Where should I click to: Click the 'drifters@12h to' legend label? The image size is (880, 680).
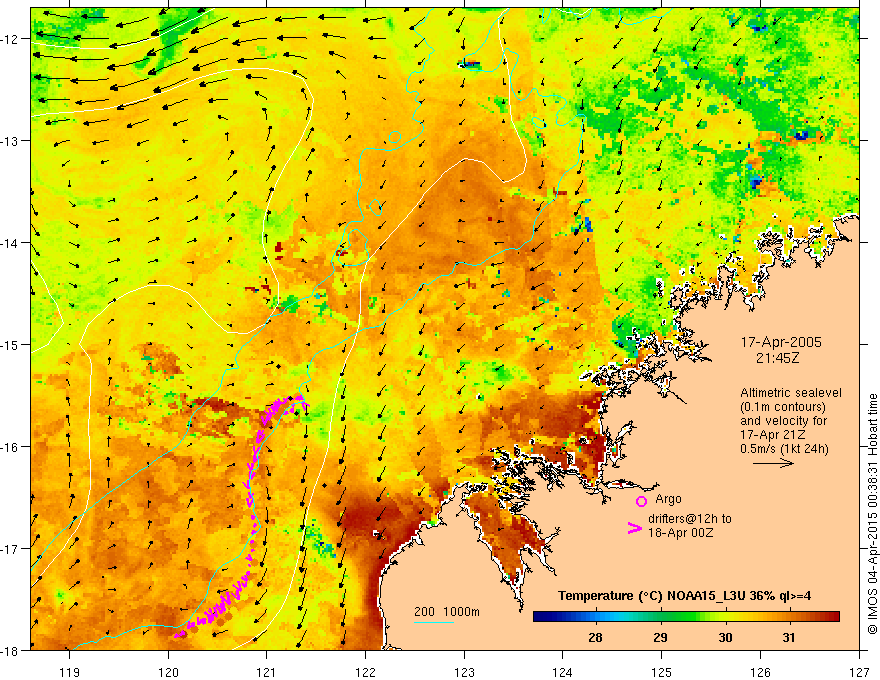coord(690,519)
